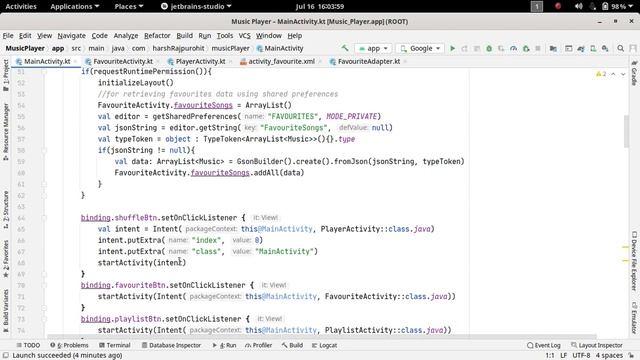Run the app with the green play button
Image resolution: width=640 pixels, height=360 pixels.
[452, 48]
